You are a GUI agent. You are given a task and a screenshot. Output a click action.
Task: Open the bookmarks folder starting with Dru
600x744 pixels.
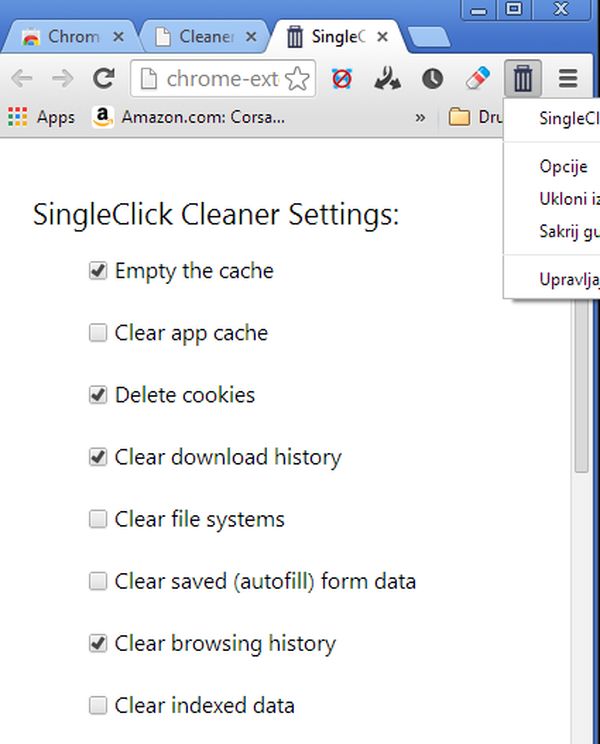coord(476,117)
